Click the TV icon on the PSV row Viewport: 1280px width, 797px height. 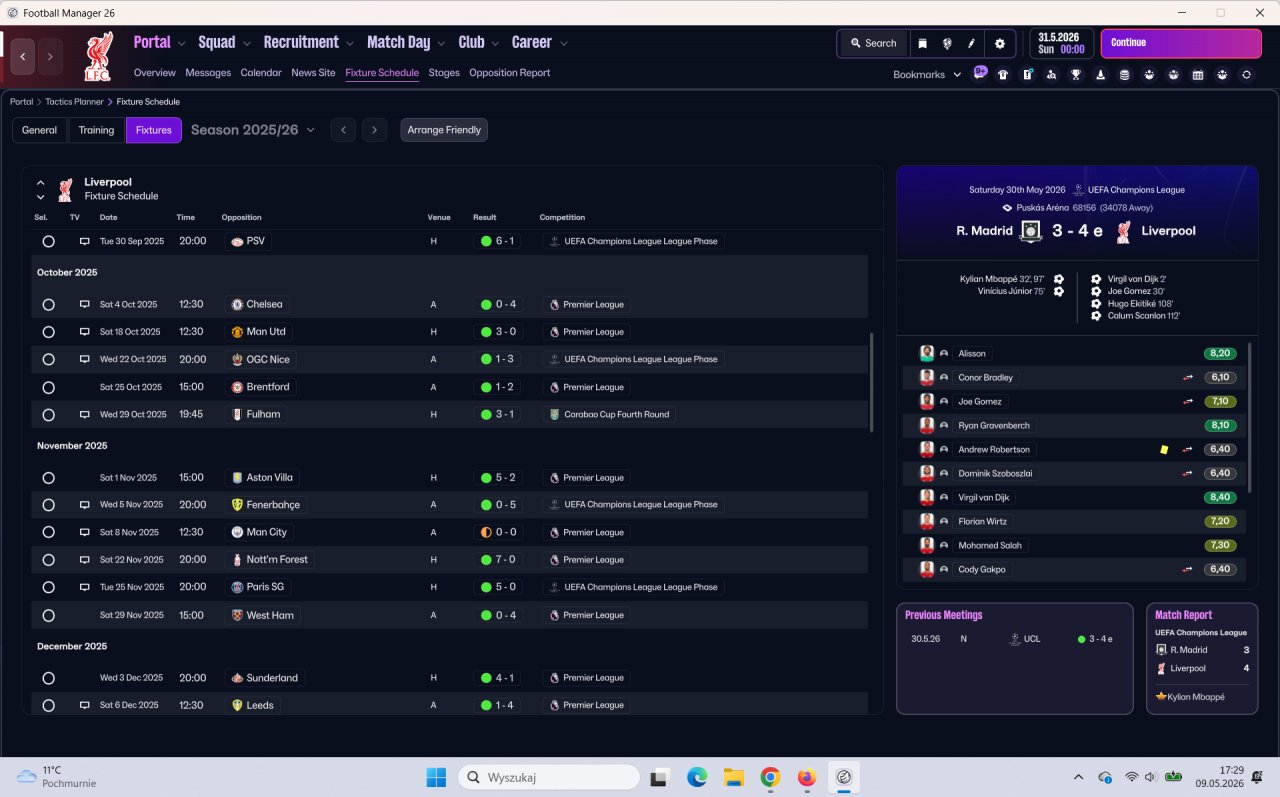click(x=85, y=241)
